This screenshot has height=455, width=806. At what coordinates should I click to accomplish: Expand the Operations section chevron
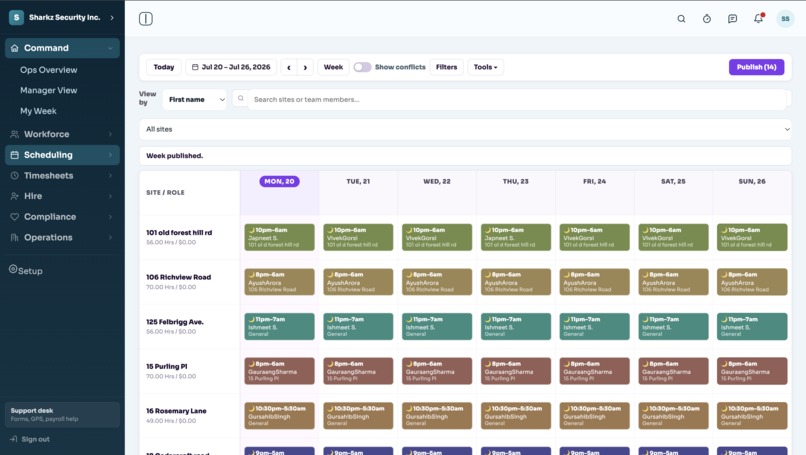[110, 238]
